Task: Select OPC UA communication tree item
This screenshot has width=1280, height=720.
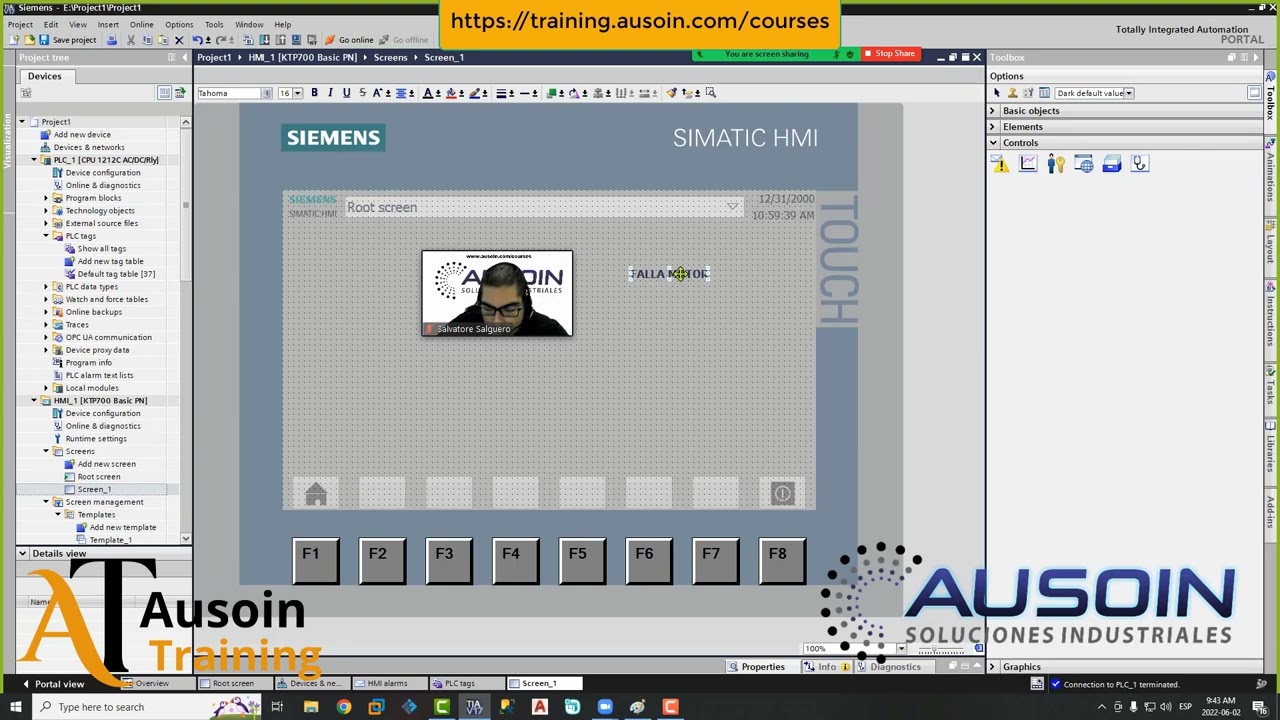Action: (108, 337)
